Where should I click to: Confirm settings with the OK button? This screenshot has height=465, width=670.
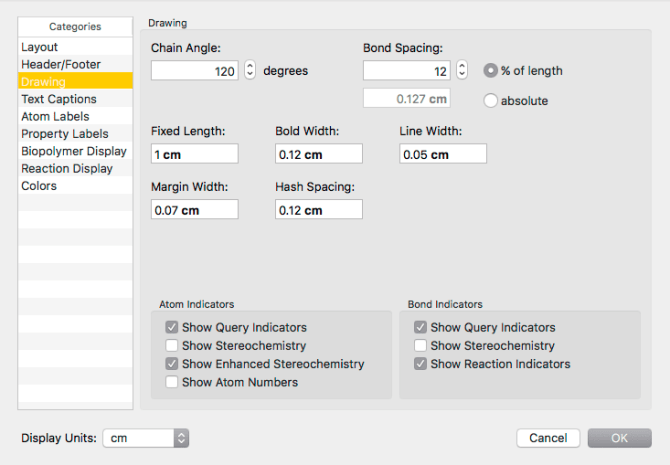pyautogui.click(x=619, y=438)
